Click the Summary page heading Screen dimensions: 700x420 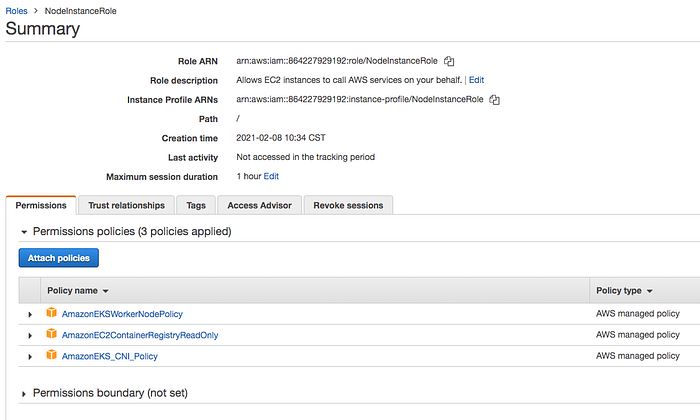point(42,29)
